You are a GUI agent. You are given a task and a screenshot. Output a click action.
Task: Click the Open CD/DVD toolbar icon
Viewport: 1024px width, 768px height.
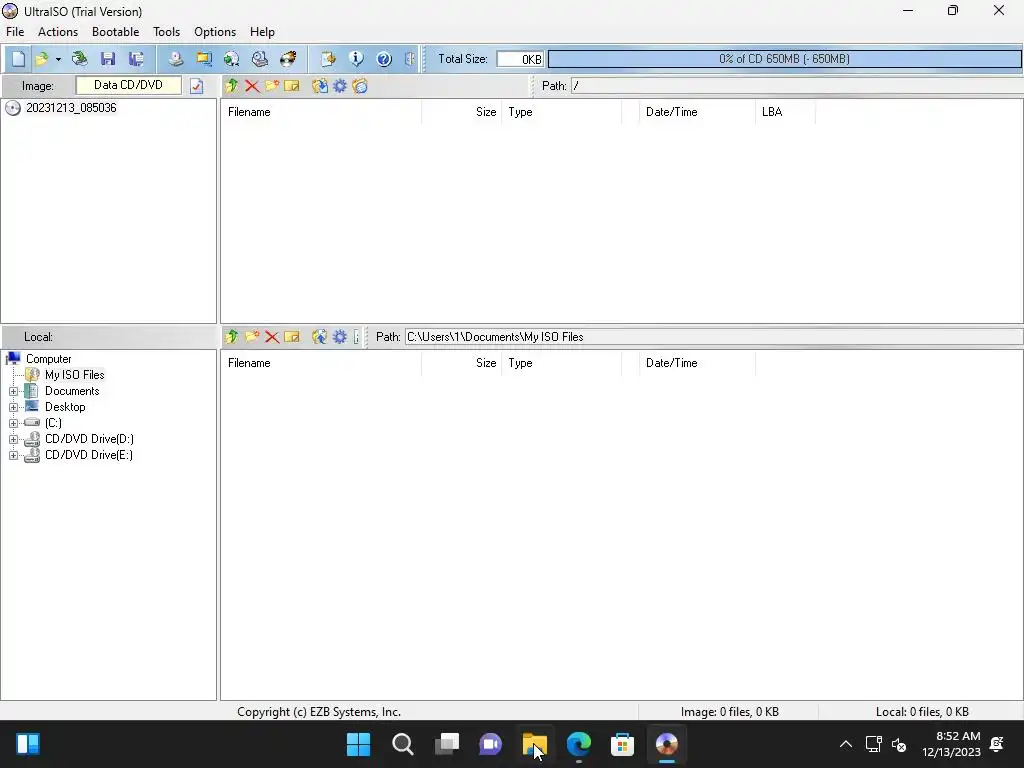pyautogui.click(x=80, y=59)
